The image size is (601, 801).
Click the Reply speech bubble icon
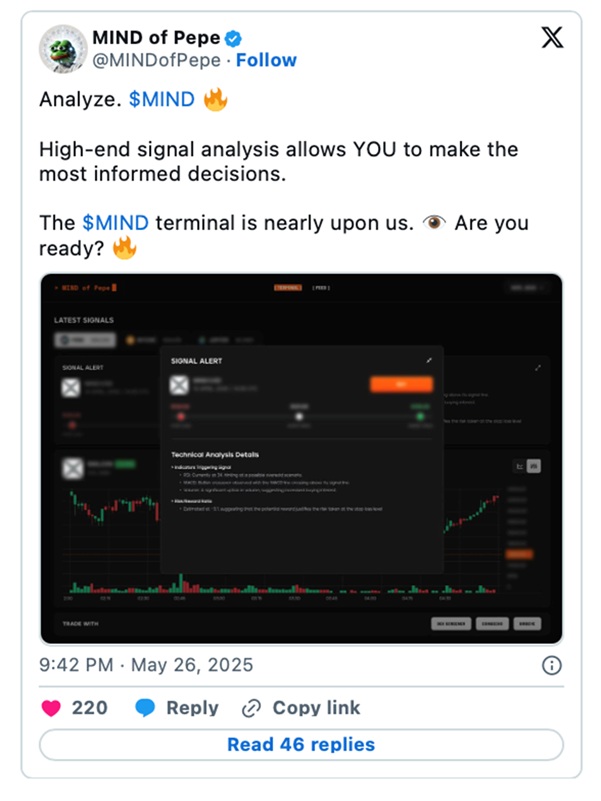(x=145, y=707)
